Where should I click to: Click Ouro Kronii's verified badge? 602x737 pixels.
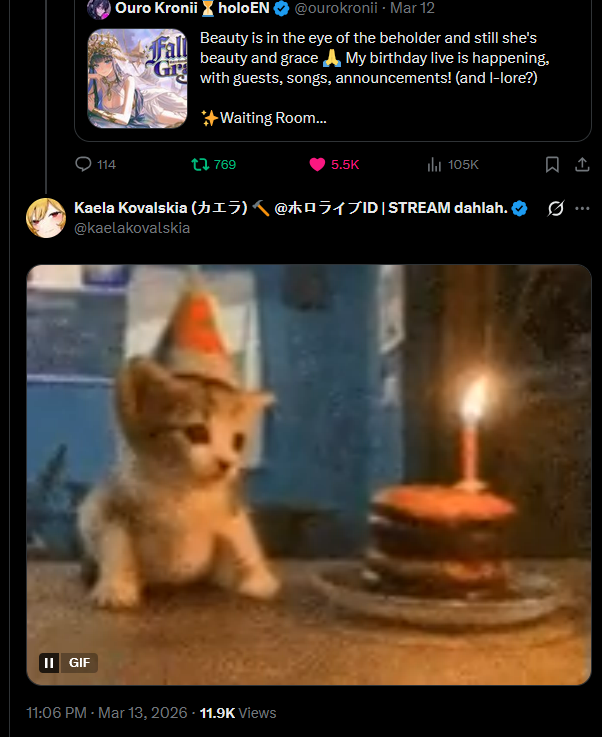tap(281, 8)
